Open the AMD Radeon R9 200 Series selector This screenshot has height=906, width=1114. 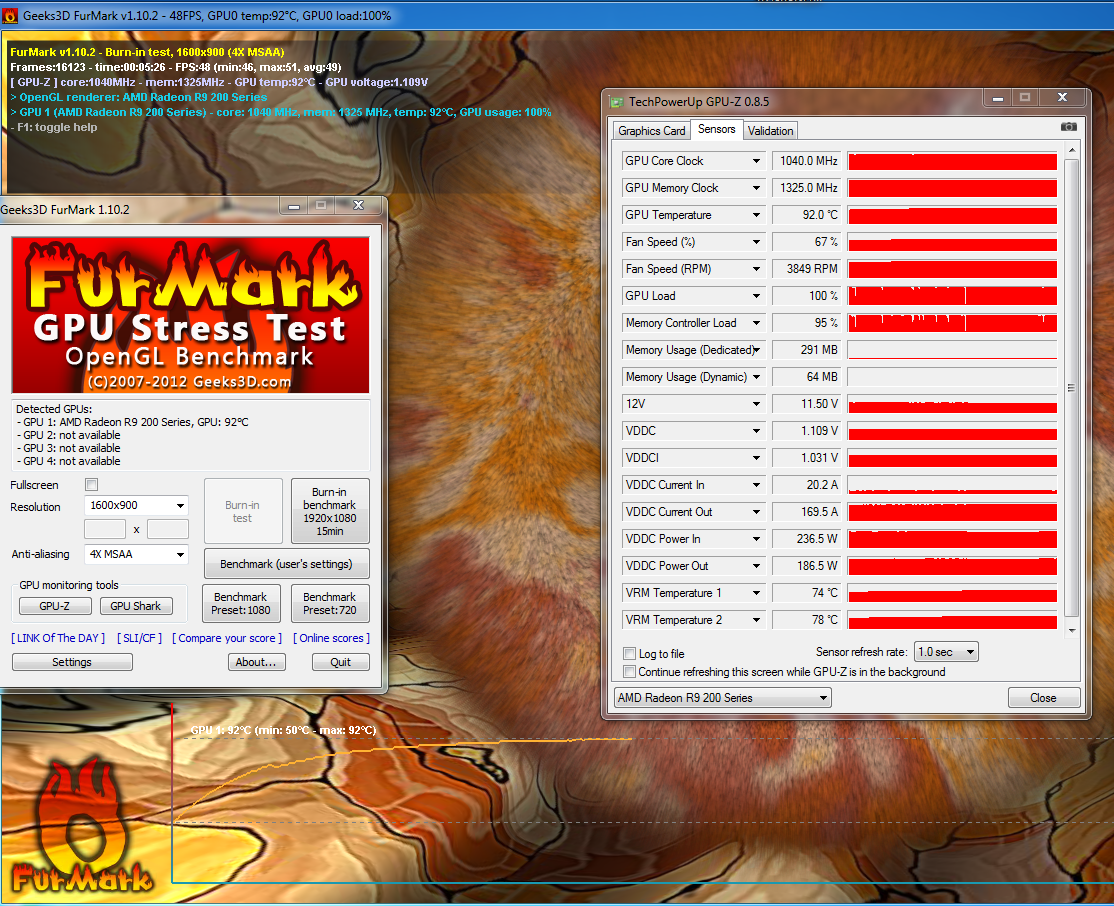pos(723,698)
